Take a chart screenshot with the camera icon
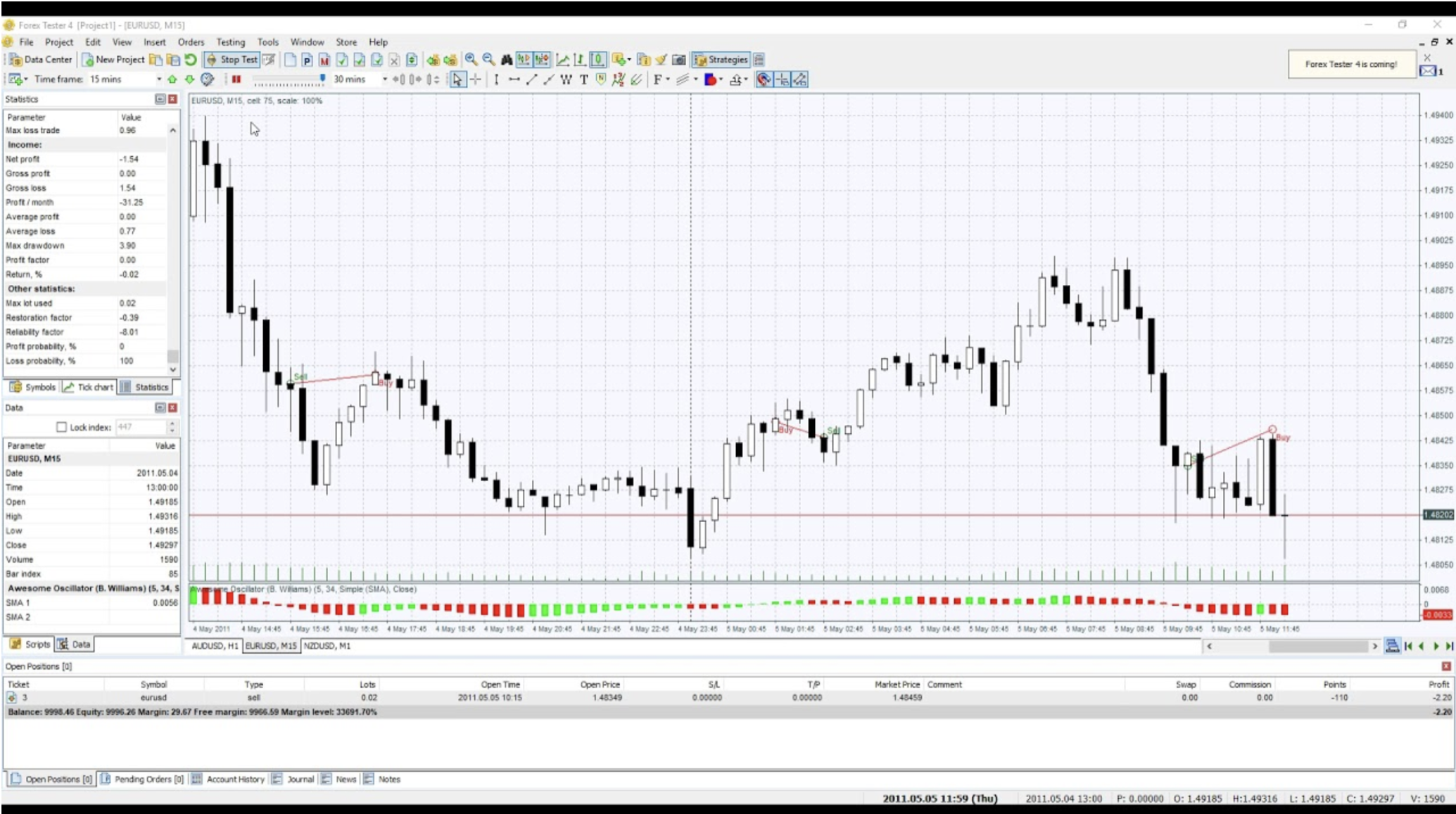The height and width of the screenshot is (814, 1456). point(678,60)
